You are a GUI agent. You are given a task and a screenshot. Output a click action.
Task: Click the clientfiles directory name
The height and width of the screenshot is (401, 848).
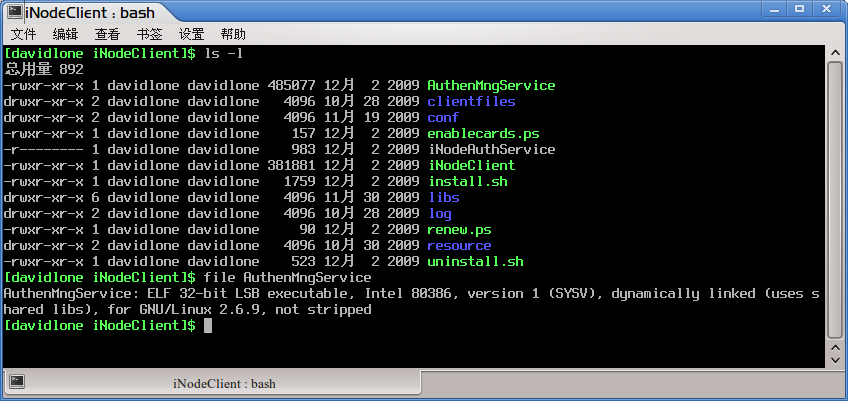tap(471, 101)
